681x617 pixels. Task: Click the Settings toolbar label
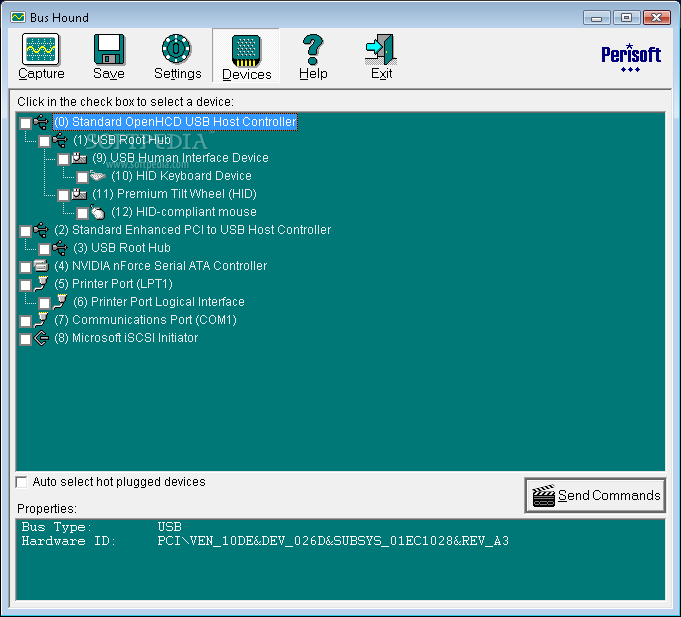tap(178, 73)
